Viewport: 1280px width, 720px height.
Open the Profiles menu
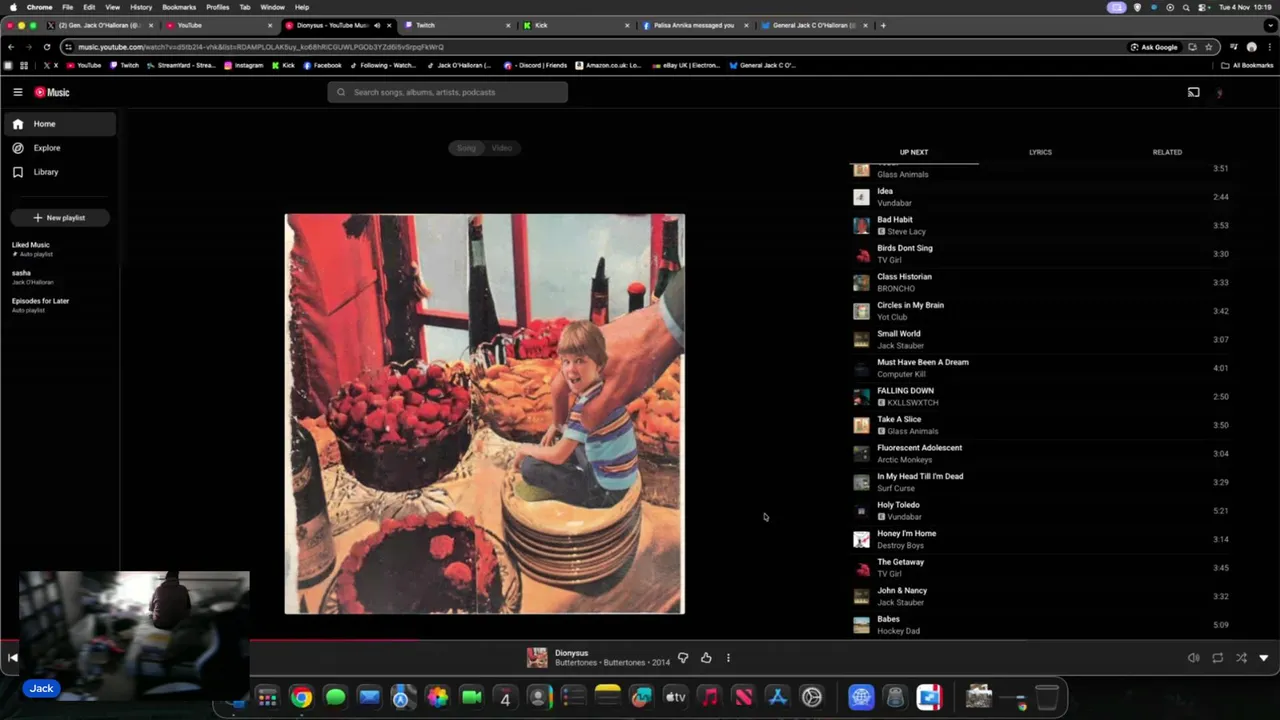click(217, 7)
